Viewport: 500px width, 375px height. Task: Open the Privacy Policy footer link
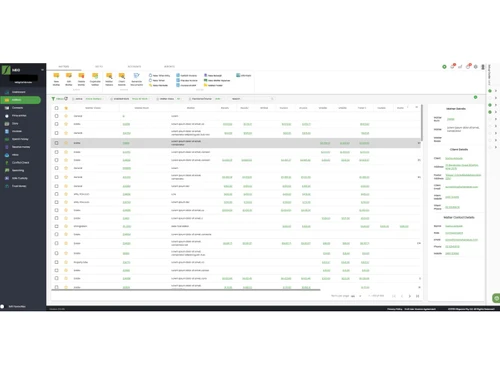point(395,309)
